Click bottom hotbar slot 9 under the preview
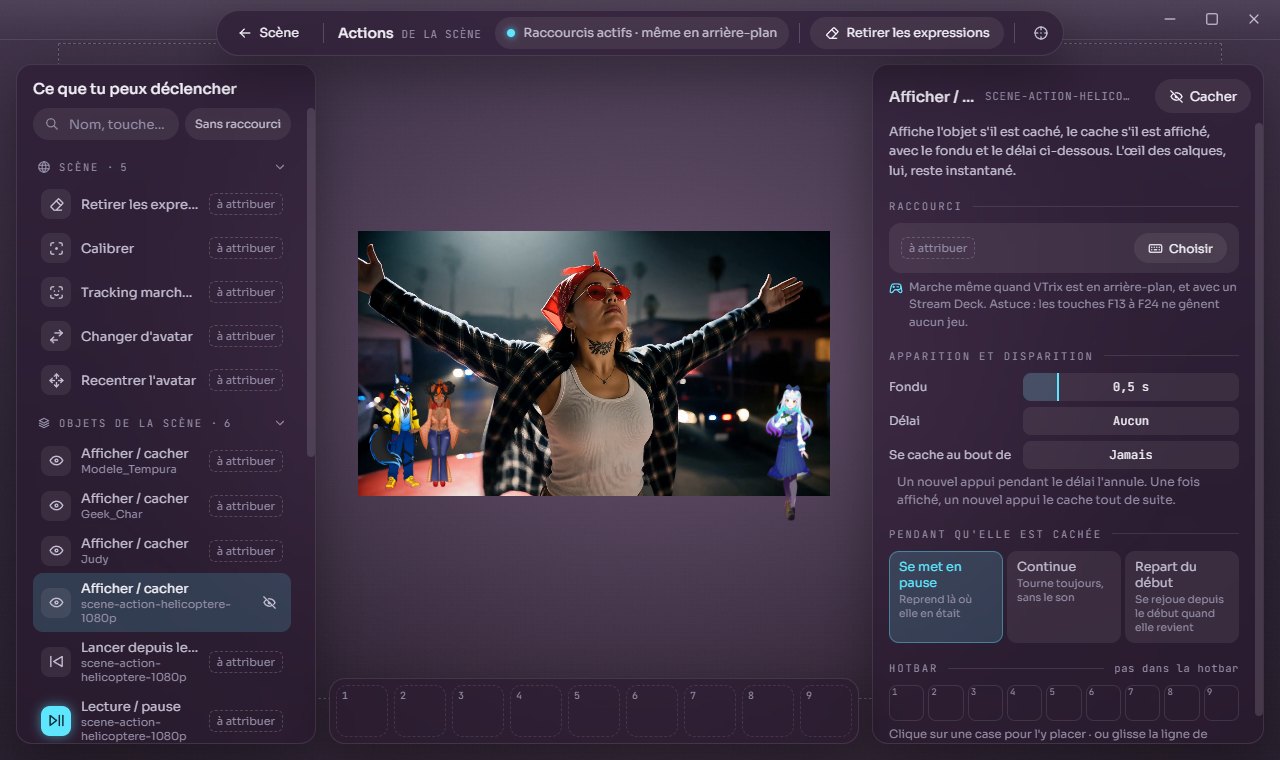Screen dimensions: 1280x760 [825, 711]
